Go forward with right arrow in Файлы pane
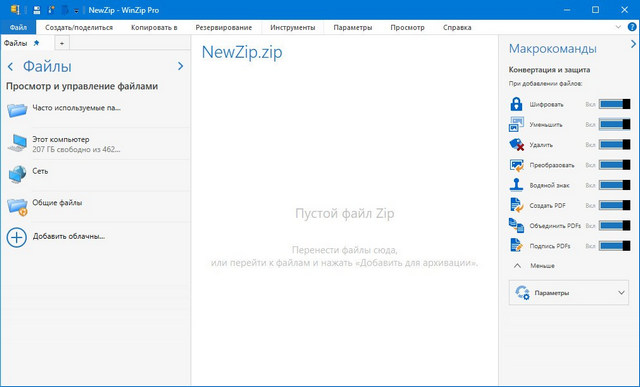Screen dimensions: 640x387 tap(180, 66)
